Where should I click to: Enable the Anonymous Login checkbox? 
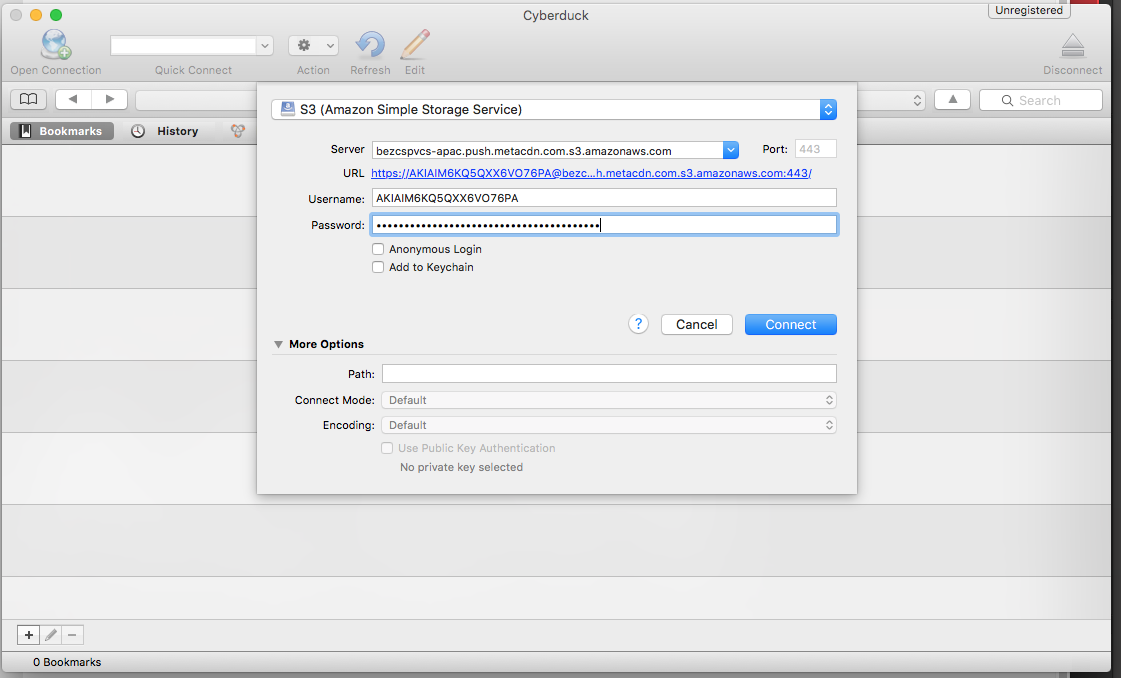click(378, 249)
